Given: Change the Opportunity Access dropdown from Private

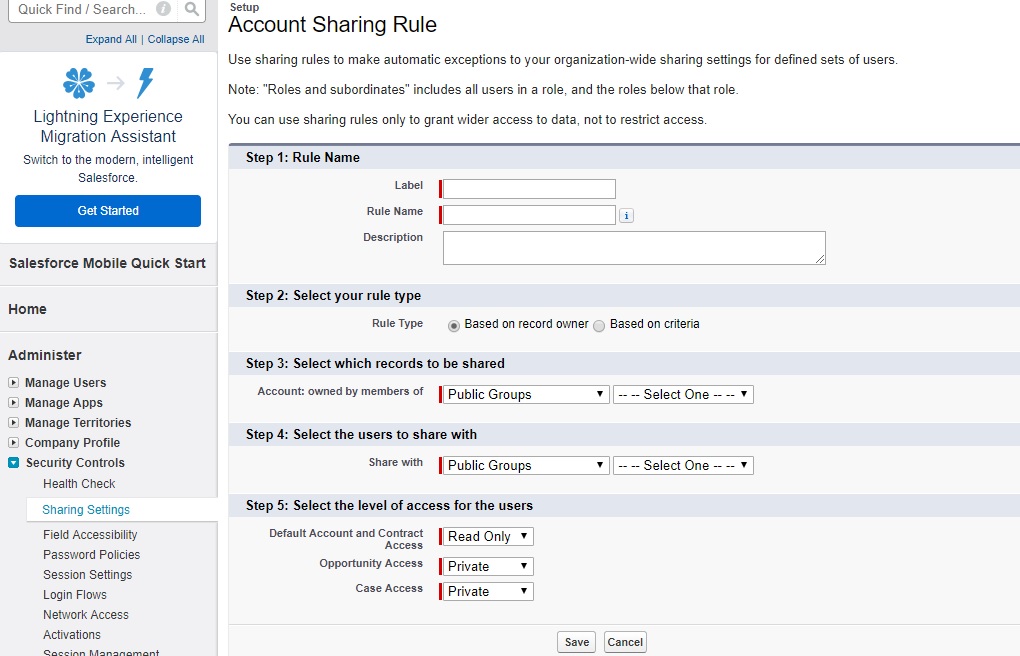Looking at the screenshot, I should pyautogui.click(x=485, y=566).
